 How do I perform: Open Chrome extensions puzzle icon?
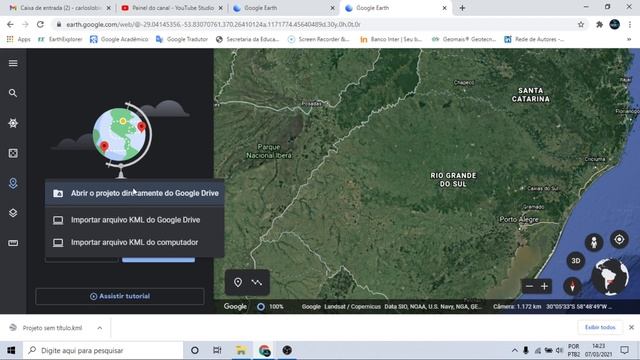pos(599,24)
